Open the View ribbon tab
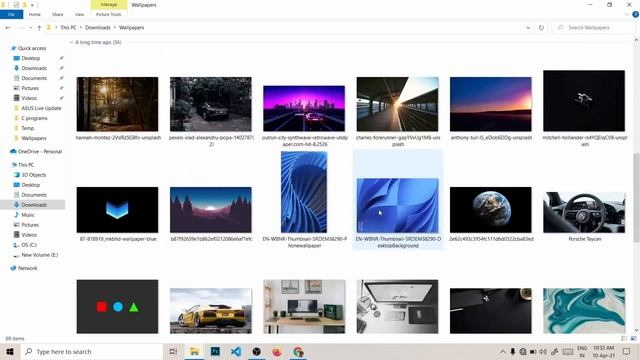Screen dimensions: 640x360 coord(79,14)
